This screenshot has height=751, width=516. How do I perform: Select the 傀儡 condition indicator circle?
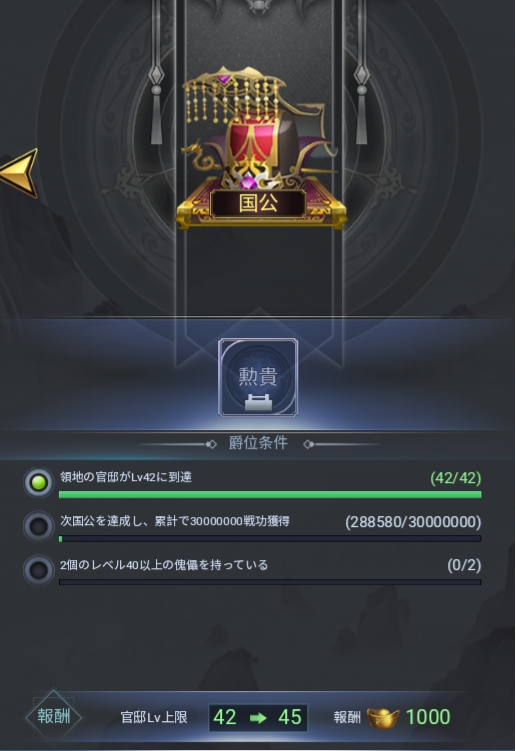click(39, 570)
